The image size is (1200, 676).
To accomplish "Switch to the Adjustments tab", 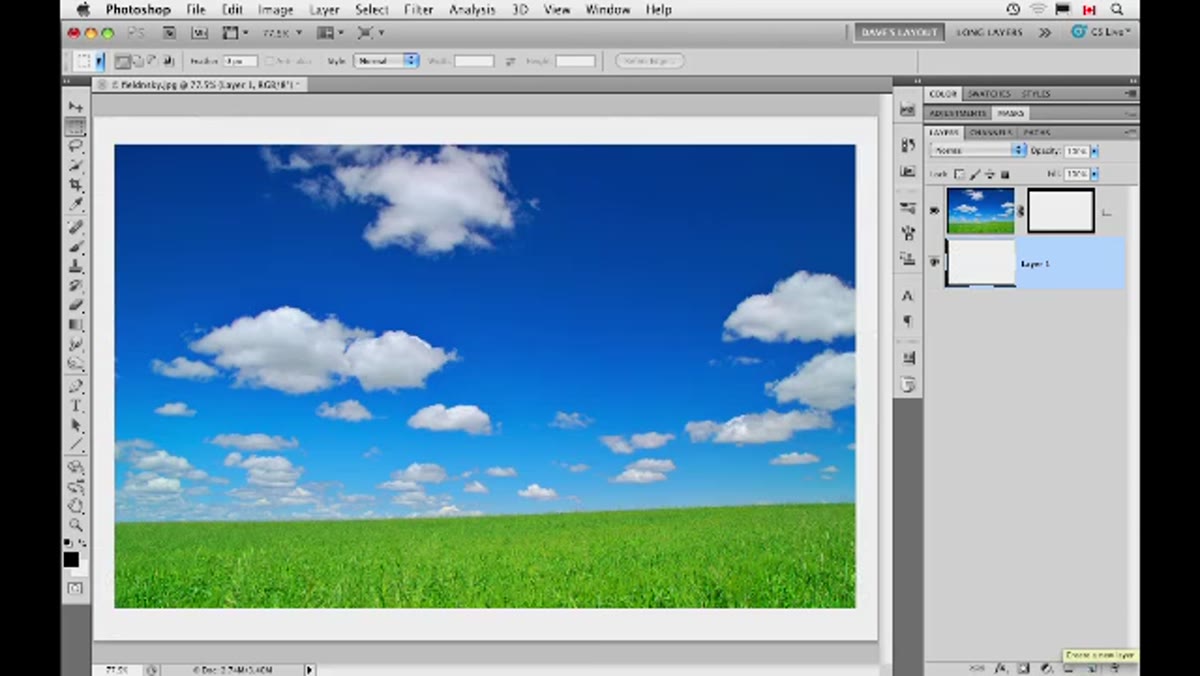I will [958, 113].
